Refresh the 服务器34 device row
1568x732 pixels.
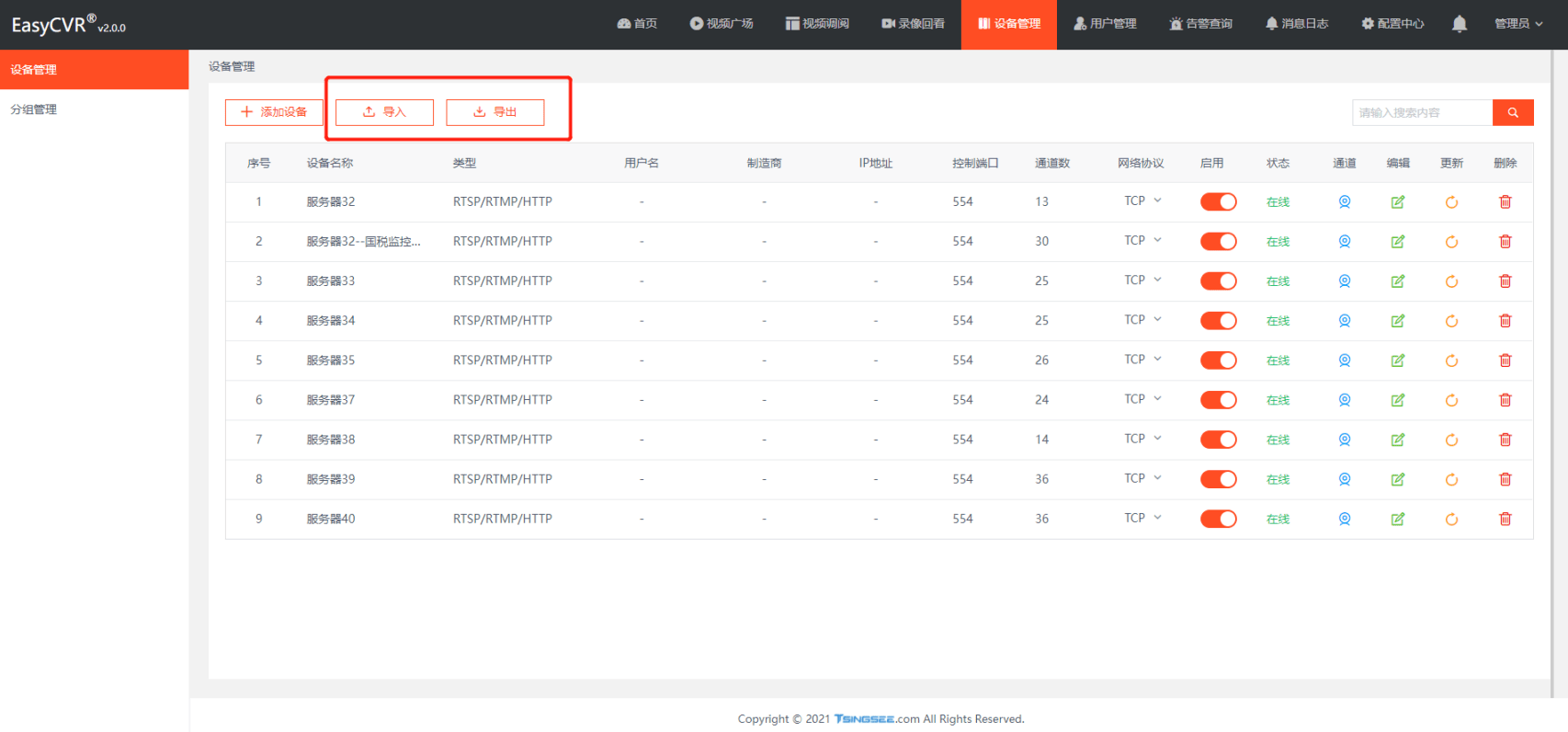pos(1451,321)
